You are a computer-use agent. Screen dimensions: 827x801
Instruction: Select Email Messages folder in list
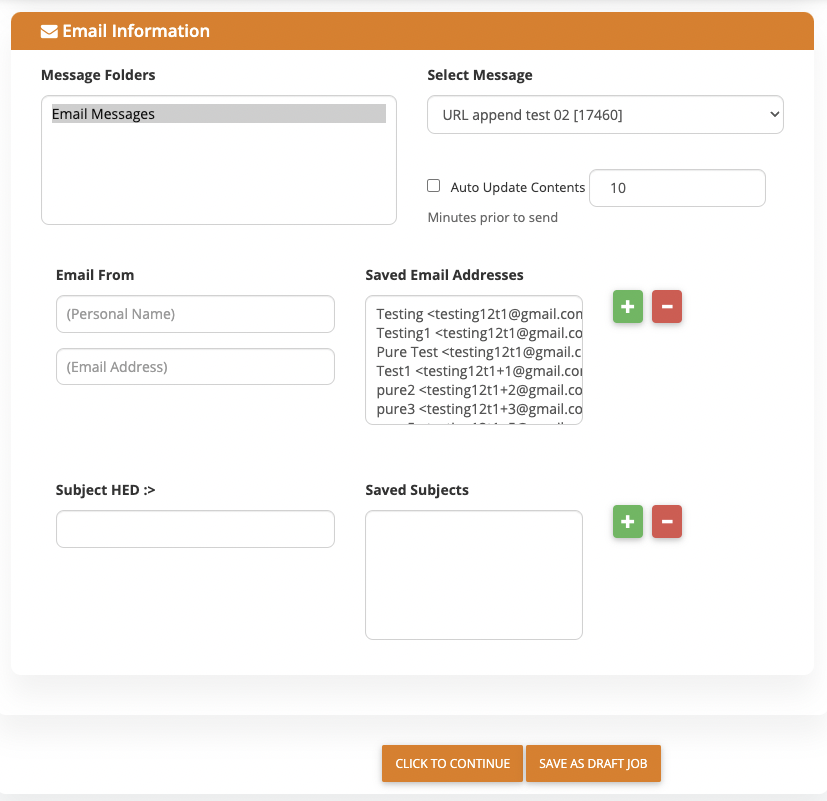pyautogui.click(x=219, y=114)
